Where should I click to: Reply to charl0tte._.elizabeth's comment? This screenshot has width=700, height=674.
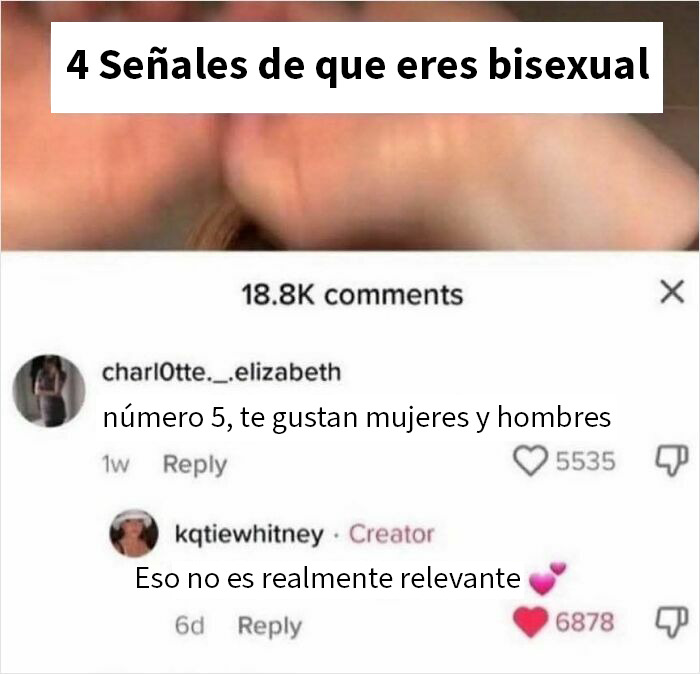(195, 465)
